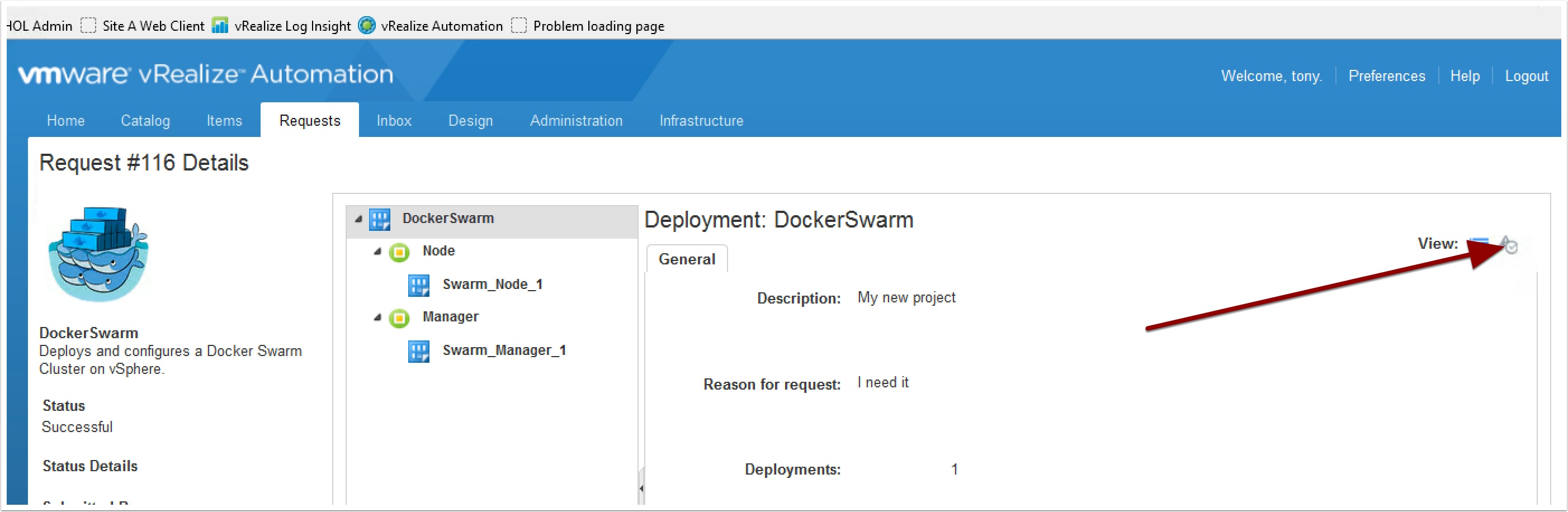Collapse the Manager tree branch
The width and height of the screenshot is (1568, 512).
click(377, 317)
